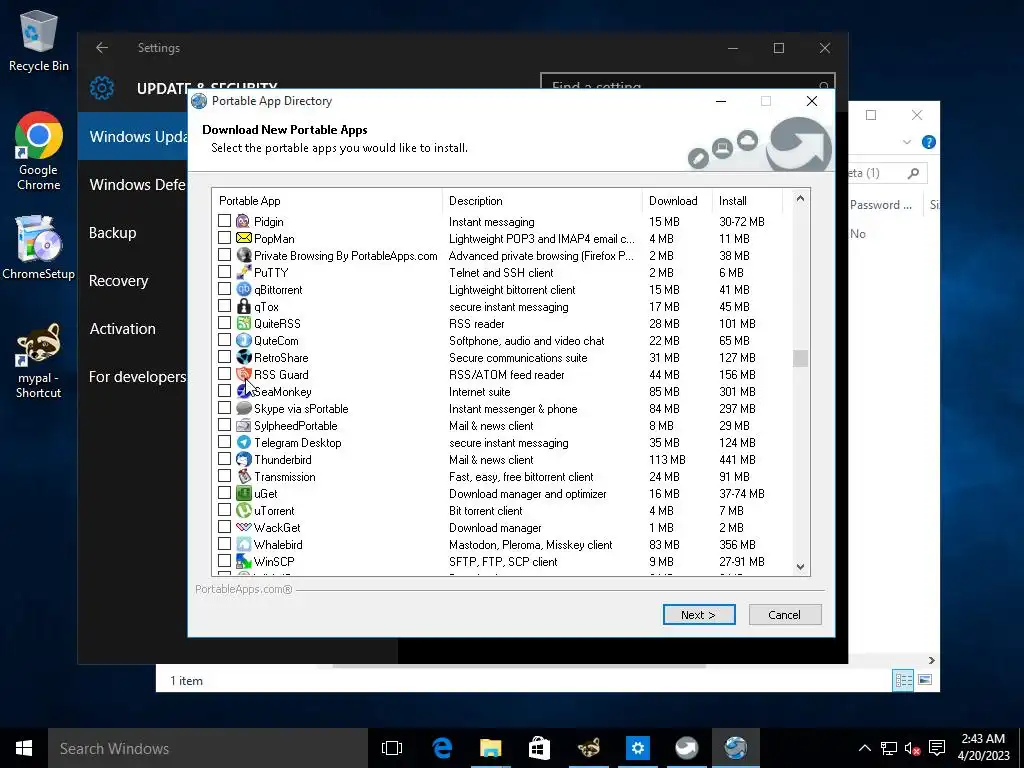Image resolution: width=1024 pixels, height=768 pixels.
Task: Check the uTorrent checkbox
Action: click(224, 509)
